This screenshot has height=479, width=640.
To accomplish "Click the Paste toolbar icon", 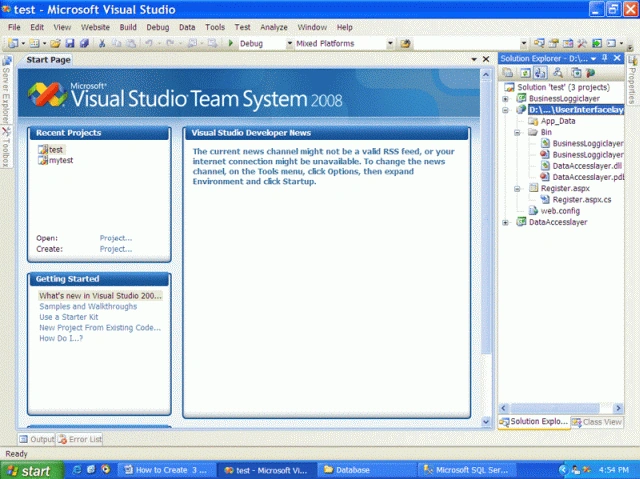I will pyautogui.click(x=131, y=43).
